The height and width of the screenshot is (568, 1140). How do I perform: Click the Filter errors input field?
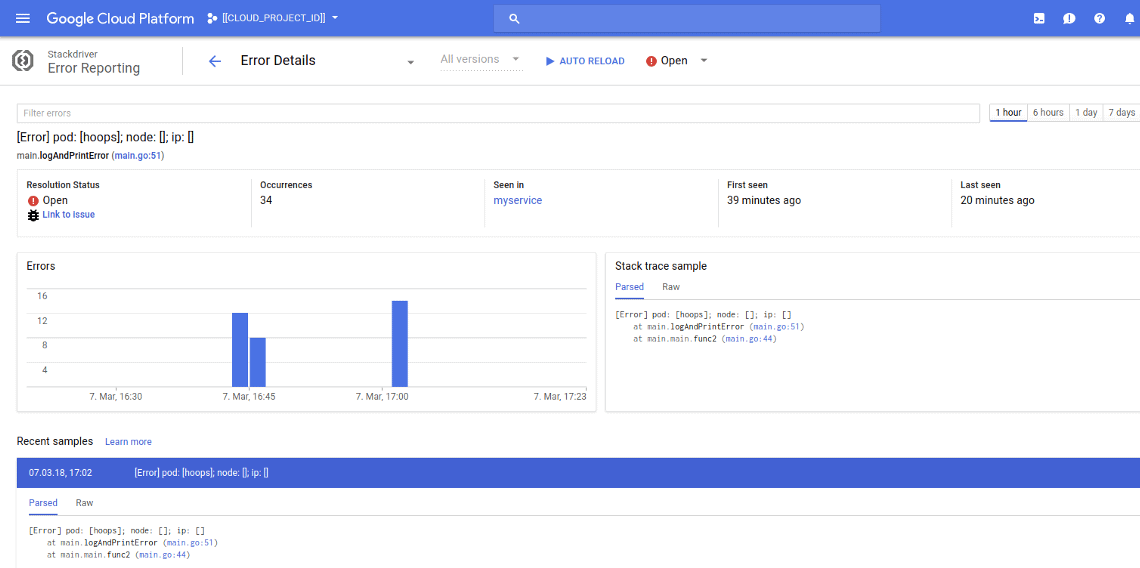(x=498, y=113)
